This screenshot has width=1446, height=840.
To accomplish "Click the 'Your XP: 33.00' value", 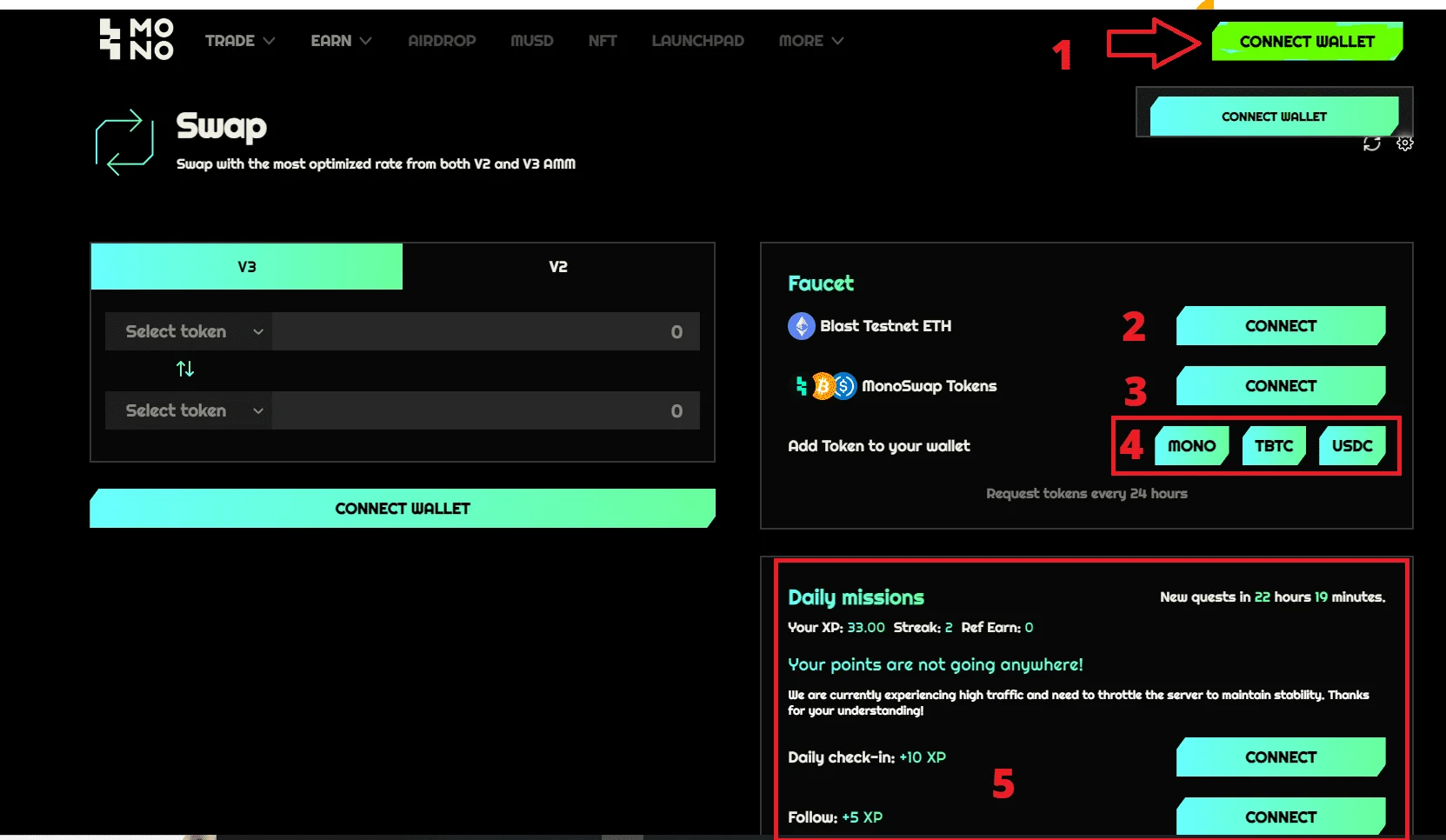I will 836,628.
